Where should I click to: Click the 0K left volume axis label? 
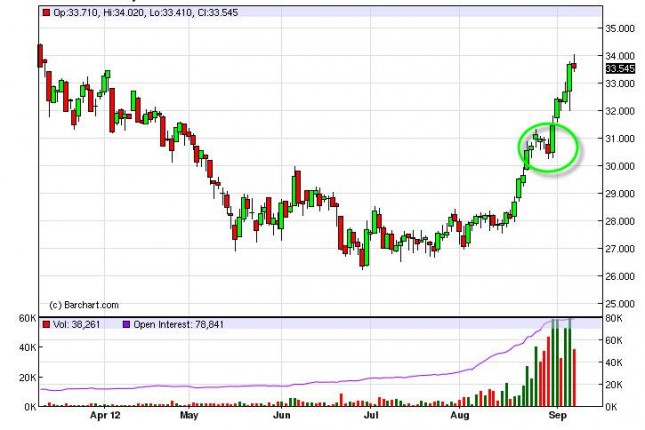coord(30,407)
